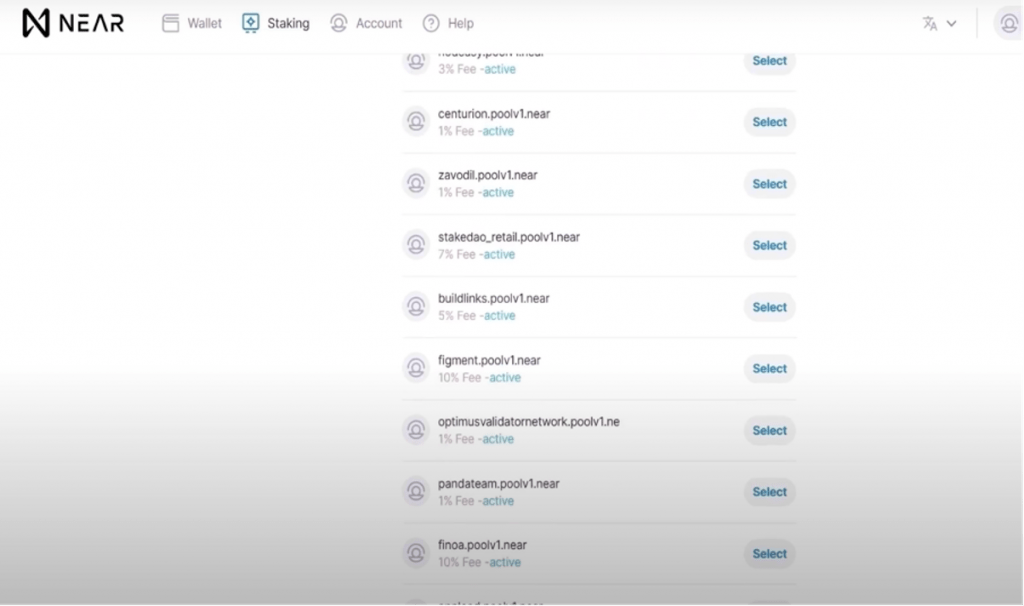Select the zavodil.poolv1.near validator
Viewport: 1024px width, 606px height.
pos(769,184)
